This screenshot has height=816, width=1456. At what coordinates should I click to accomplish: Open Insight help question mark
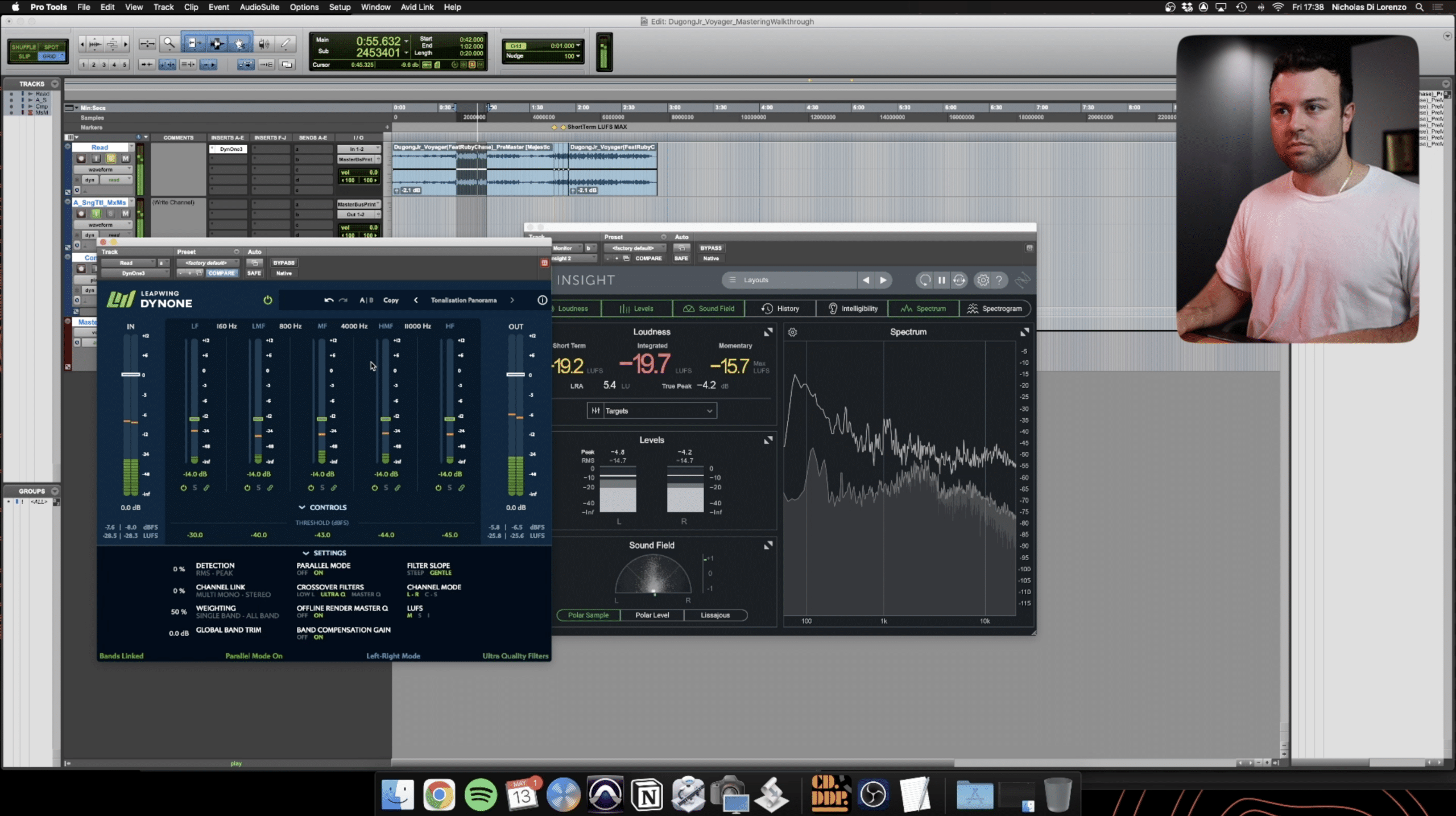(x=999, y=280)
